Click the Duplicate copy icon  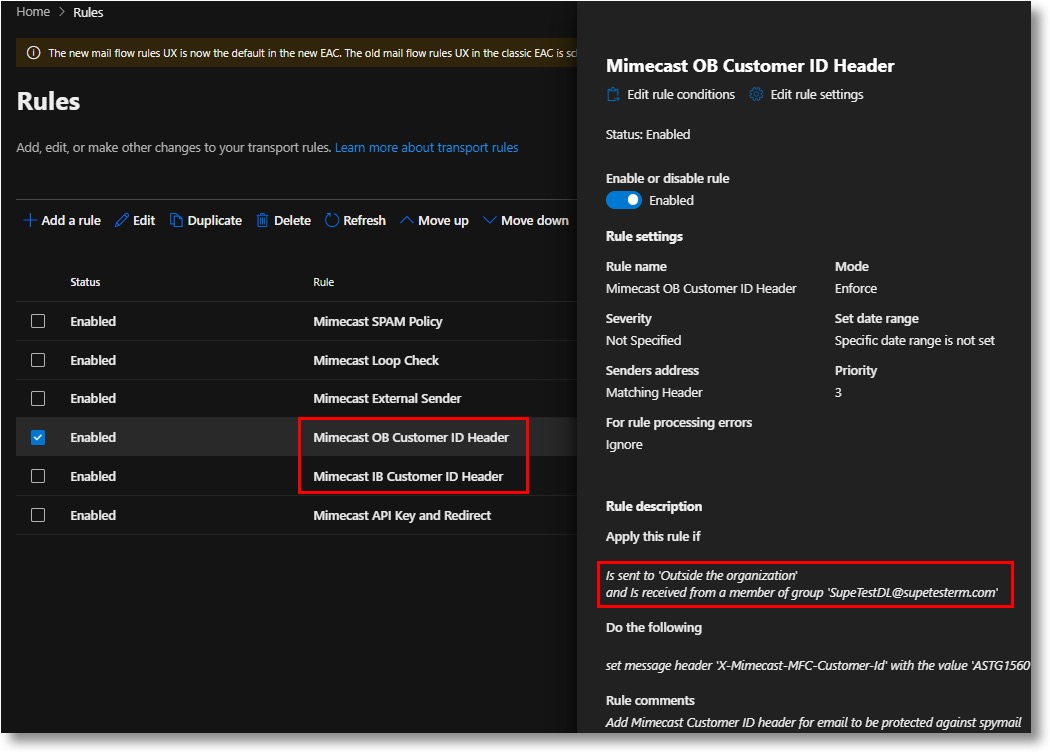click(176, 221)
